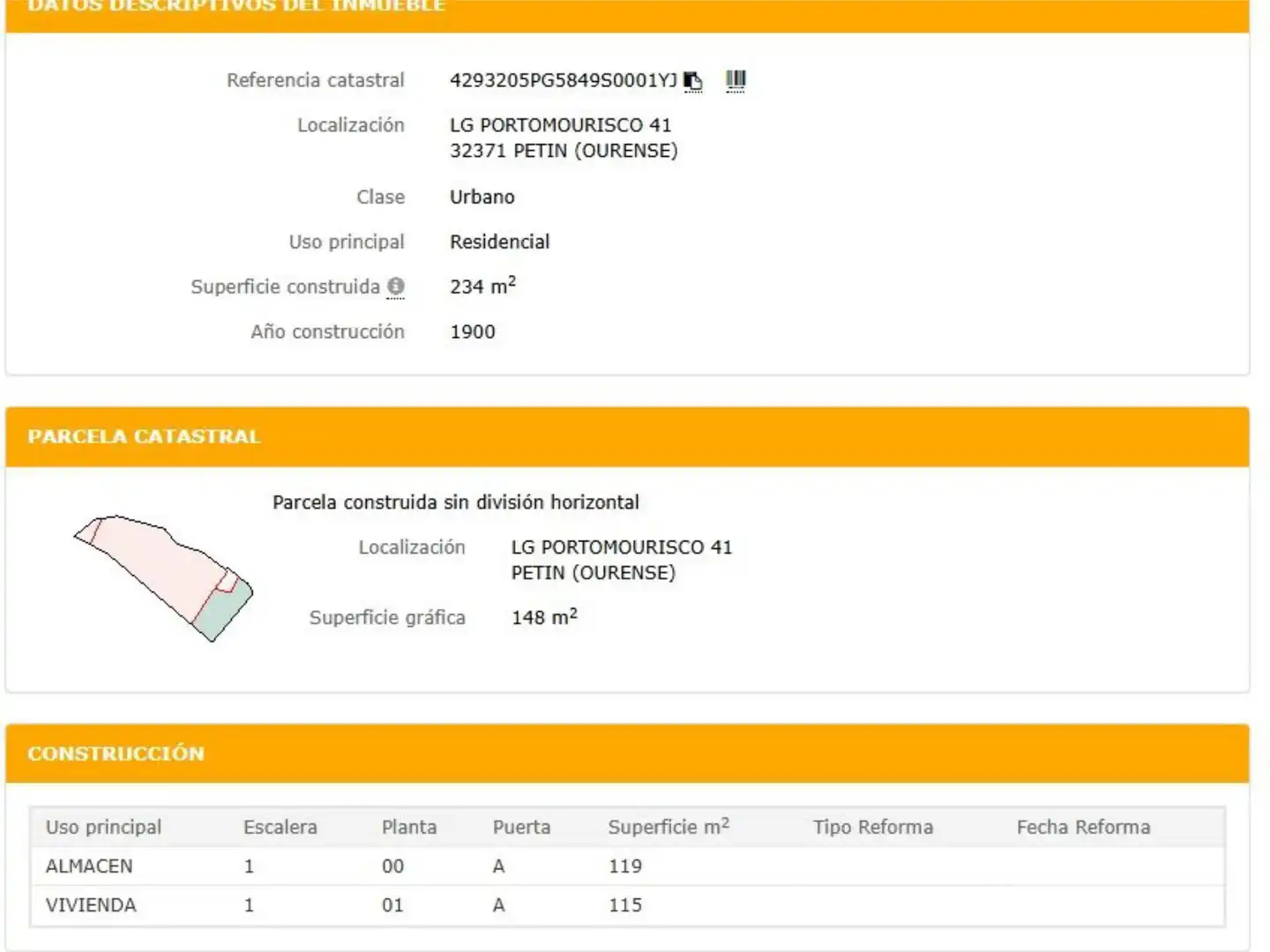
Task: Click the VIVIENDA planta value 01
Action: tap(392, 905)
